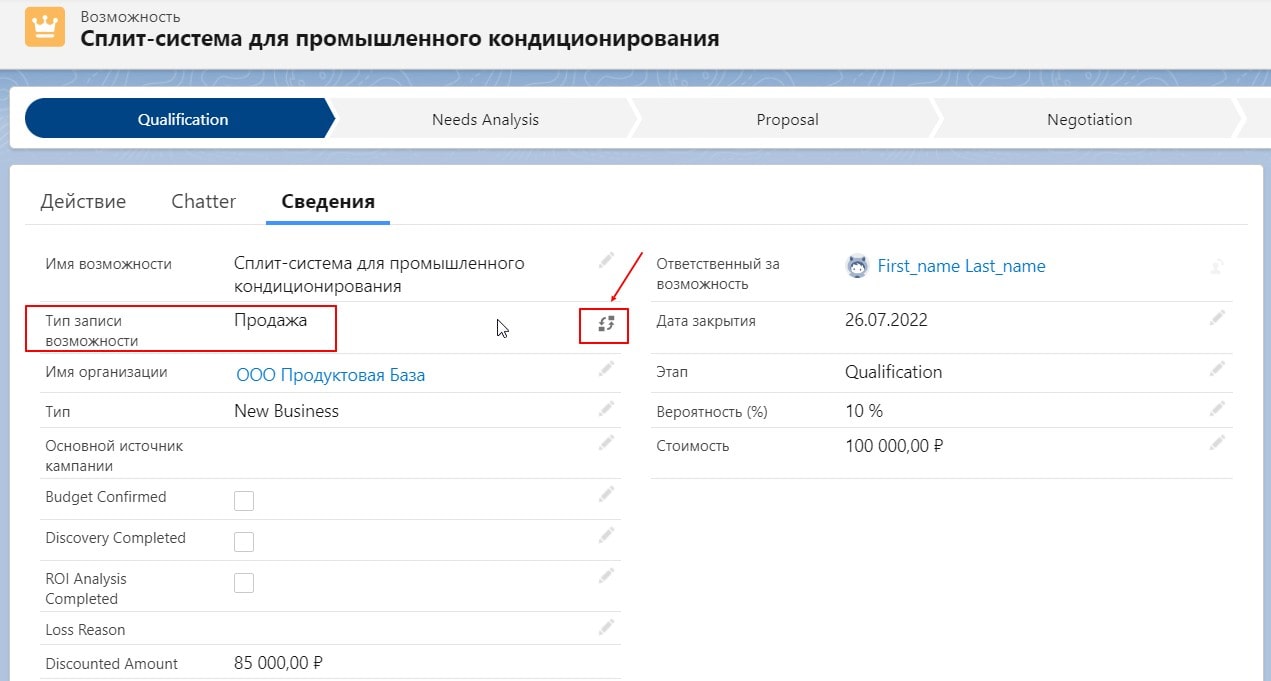Click the Стоимость field label
The height and width of the screenshot is (681, 1271).
coord(693,446)
